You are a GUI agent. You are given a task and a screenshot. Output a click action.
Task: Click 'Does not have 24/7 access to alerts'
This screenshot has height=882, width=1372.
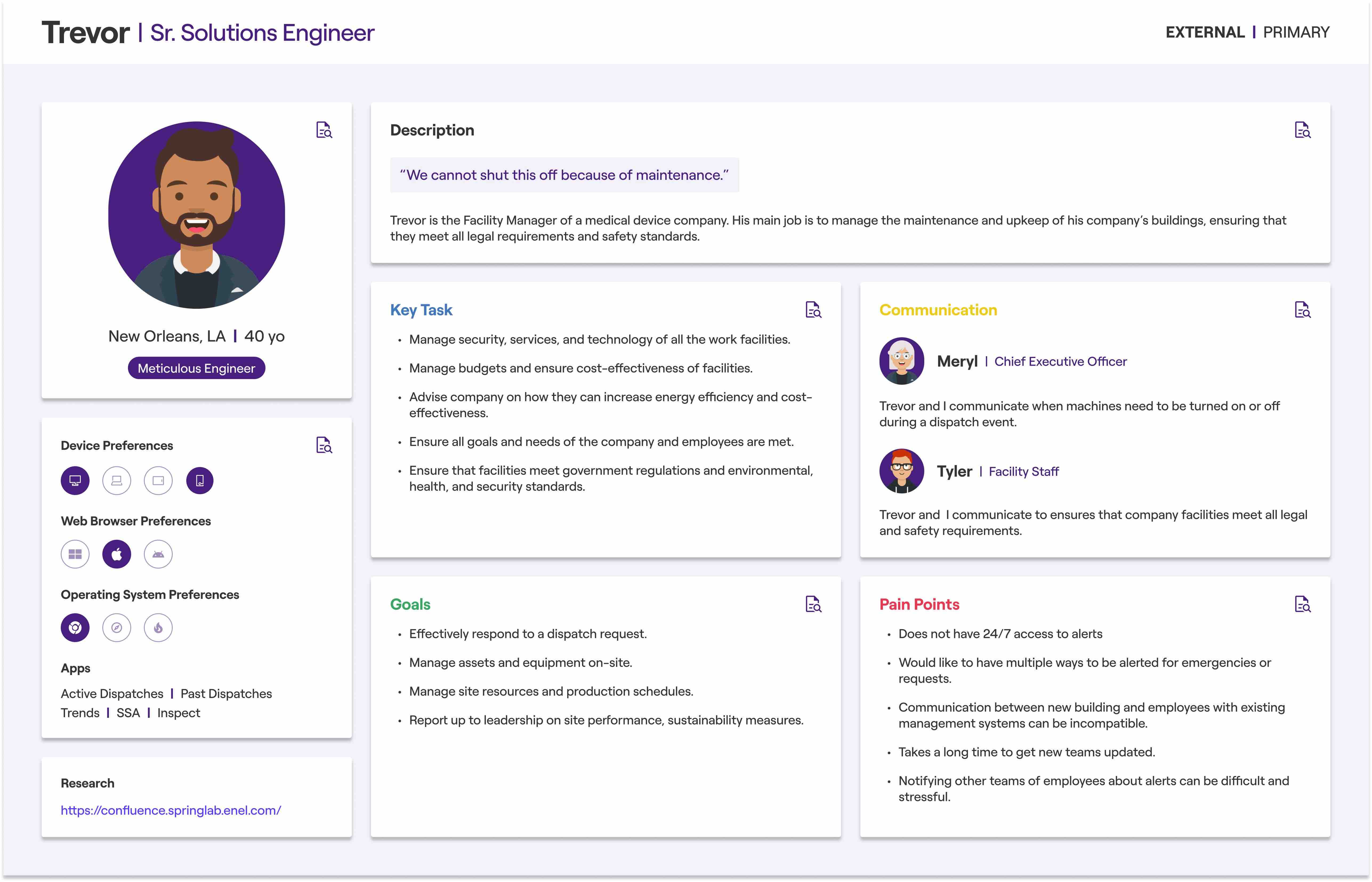(x=1000, y=634)
